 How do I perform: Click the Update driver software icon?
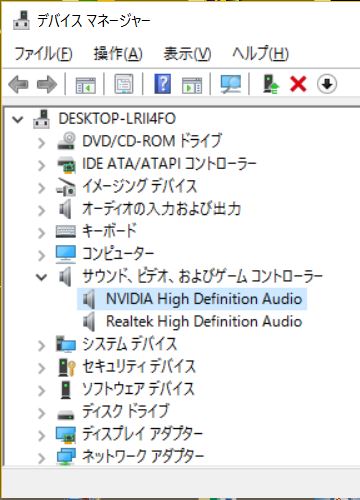[271, 84]
